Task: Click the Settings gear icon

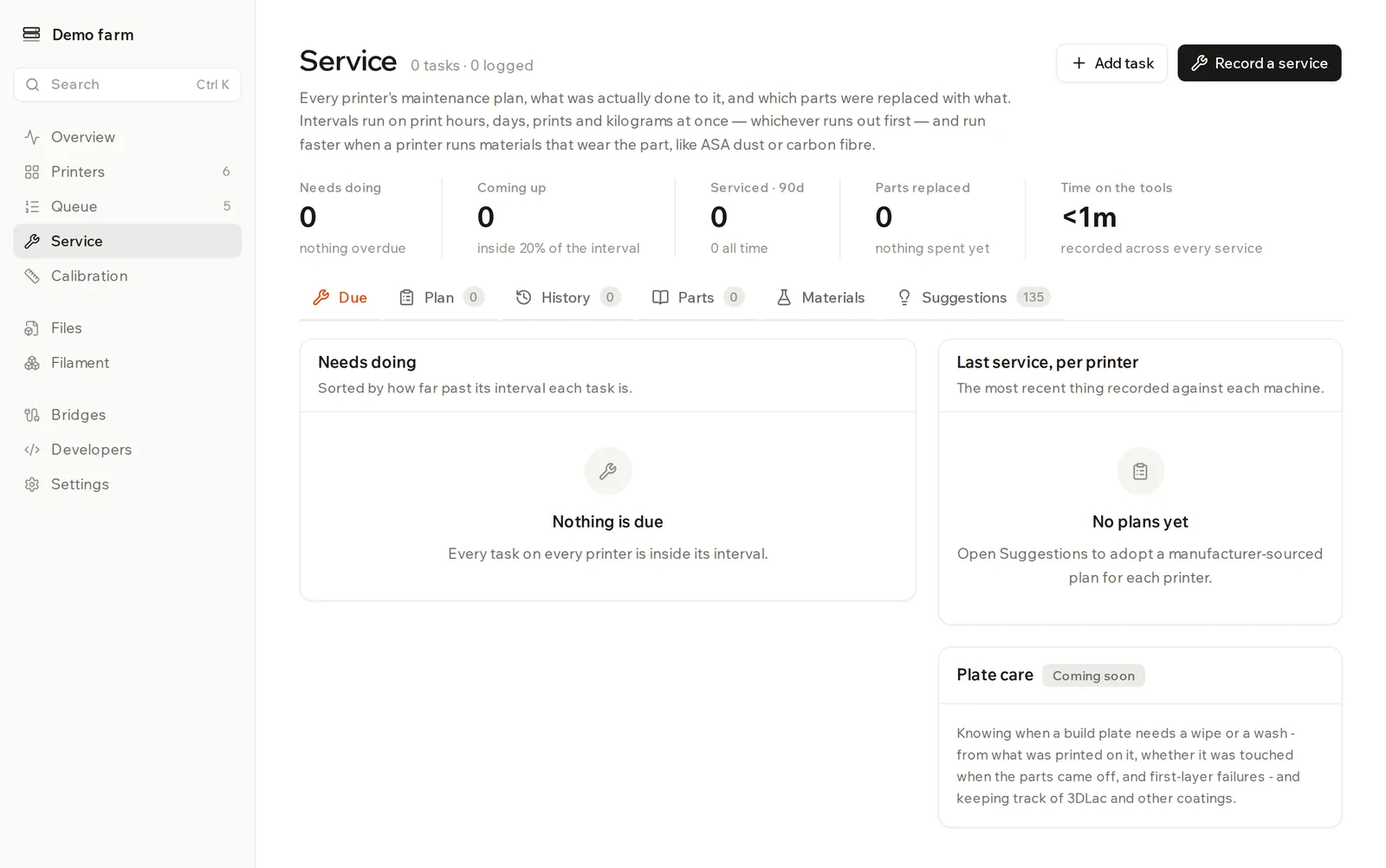Action: 32,483
